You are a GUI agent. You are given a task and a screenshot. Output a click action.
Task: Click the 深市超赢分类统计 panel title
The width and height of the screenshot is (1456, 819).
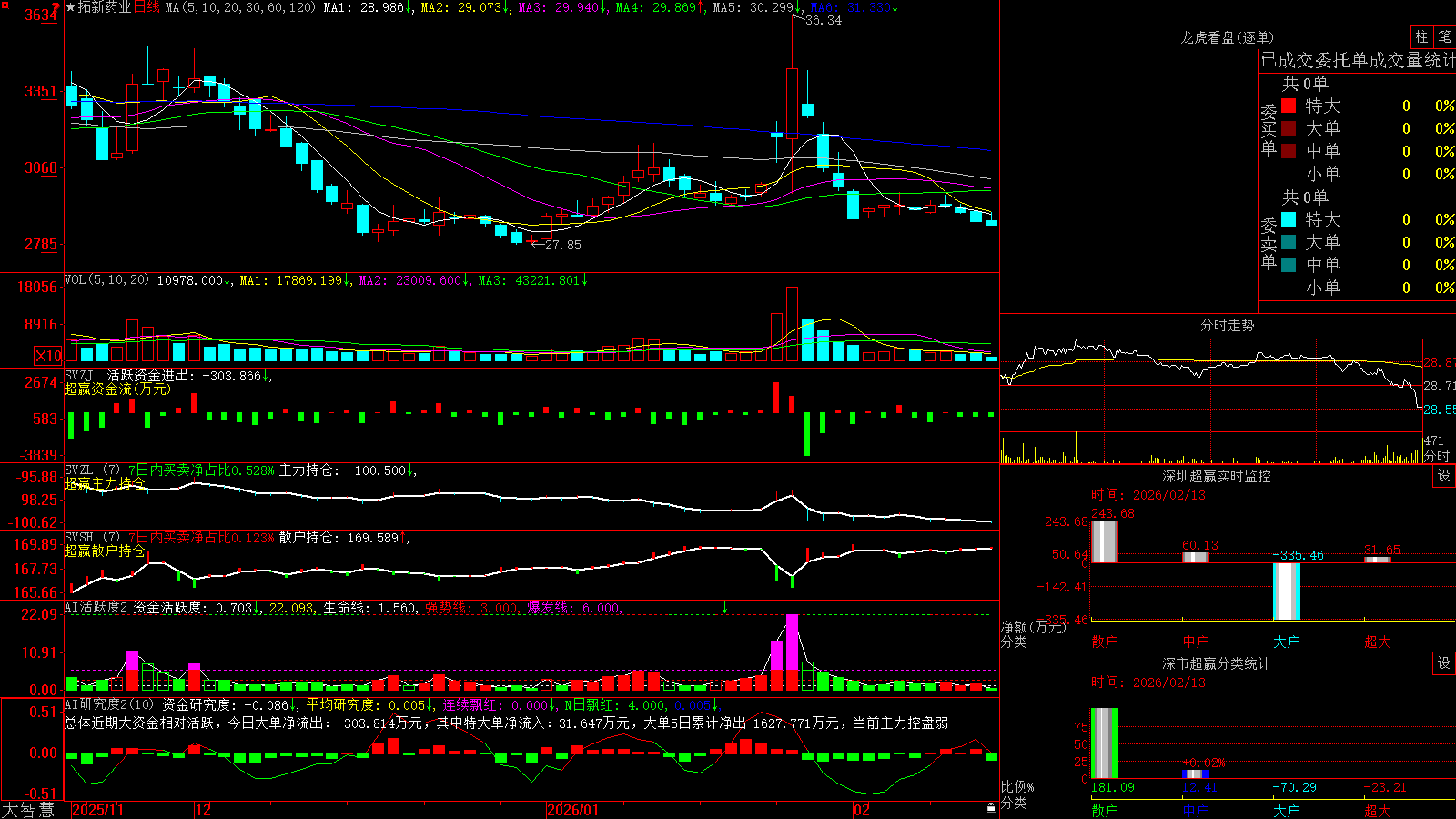point(1216,663)
